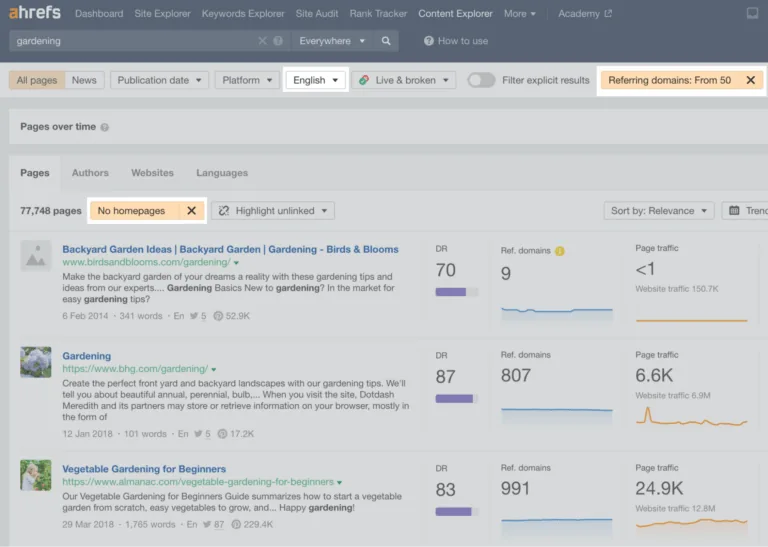This screenshot has height=547, width=768.
Task: Clear the gardening search query
Action: [263, 41]
